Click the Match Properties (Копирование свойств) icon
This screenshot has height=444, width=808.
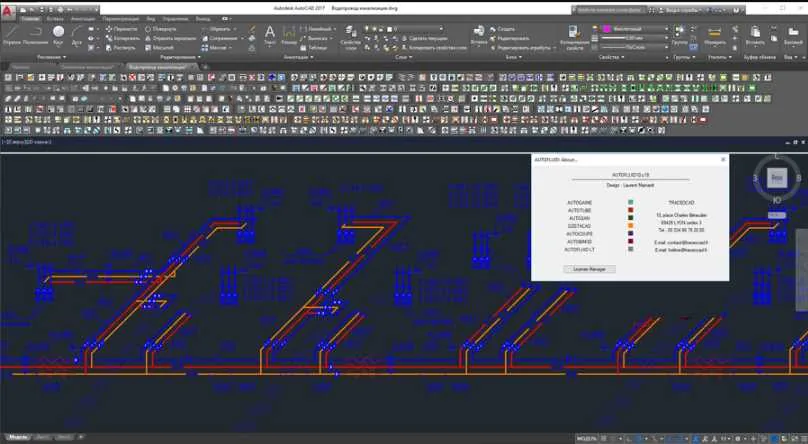click(x=575, y=37)
